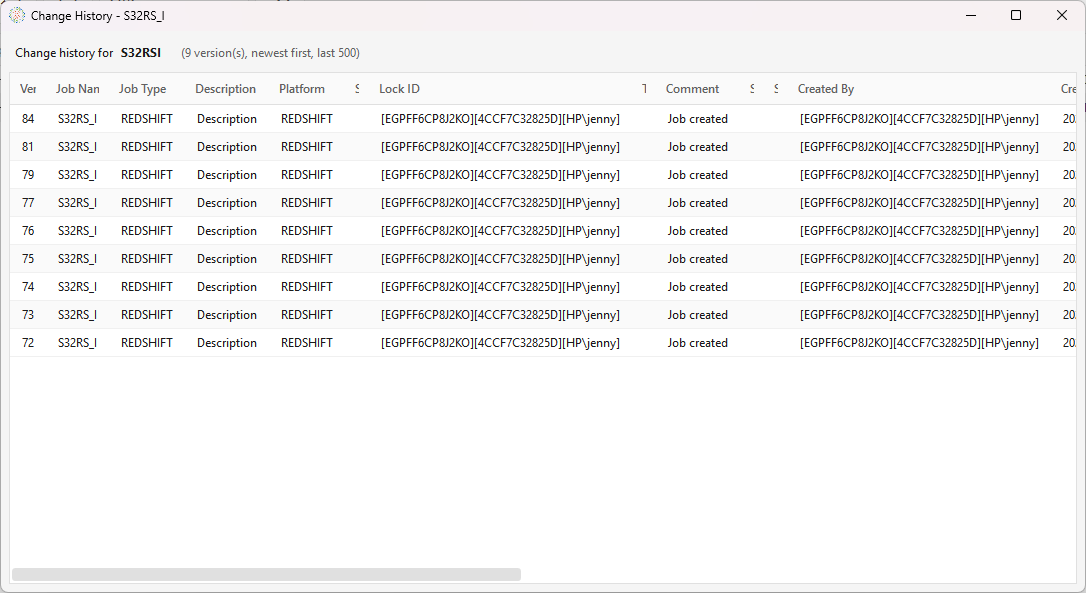
Task: Click REDSHIFT job type in version 81 row
Action: click(147, 147)
